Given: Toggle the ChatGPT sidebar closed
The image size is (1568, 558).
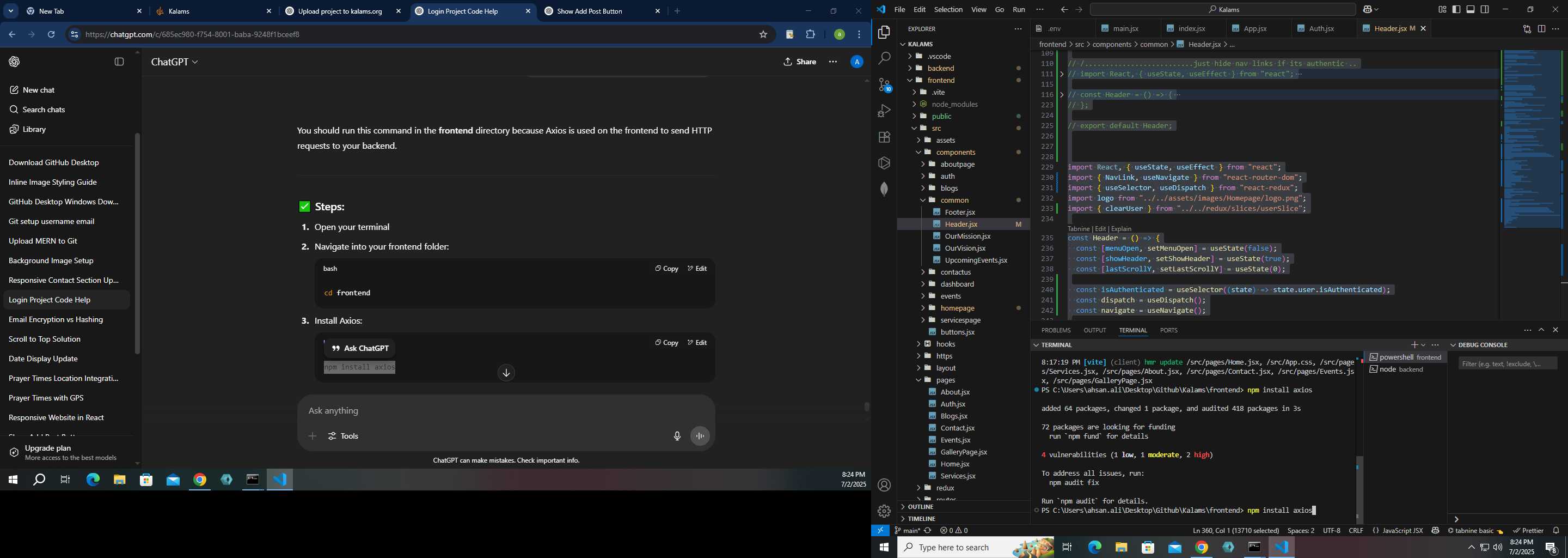Looking at the screenshot, I should [119, 62].
